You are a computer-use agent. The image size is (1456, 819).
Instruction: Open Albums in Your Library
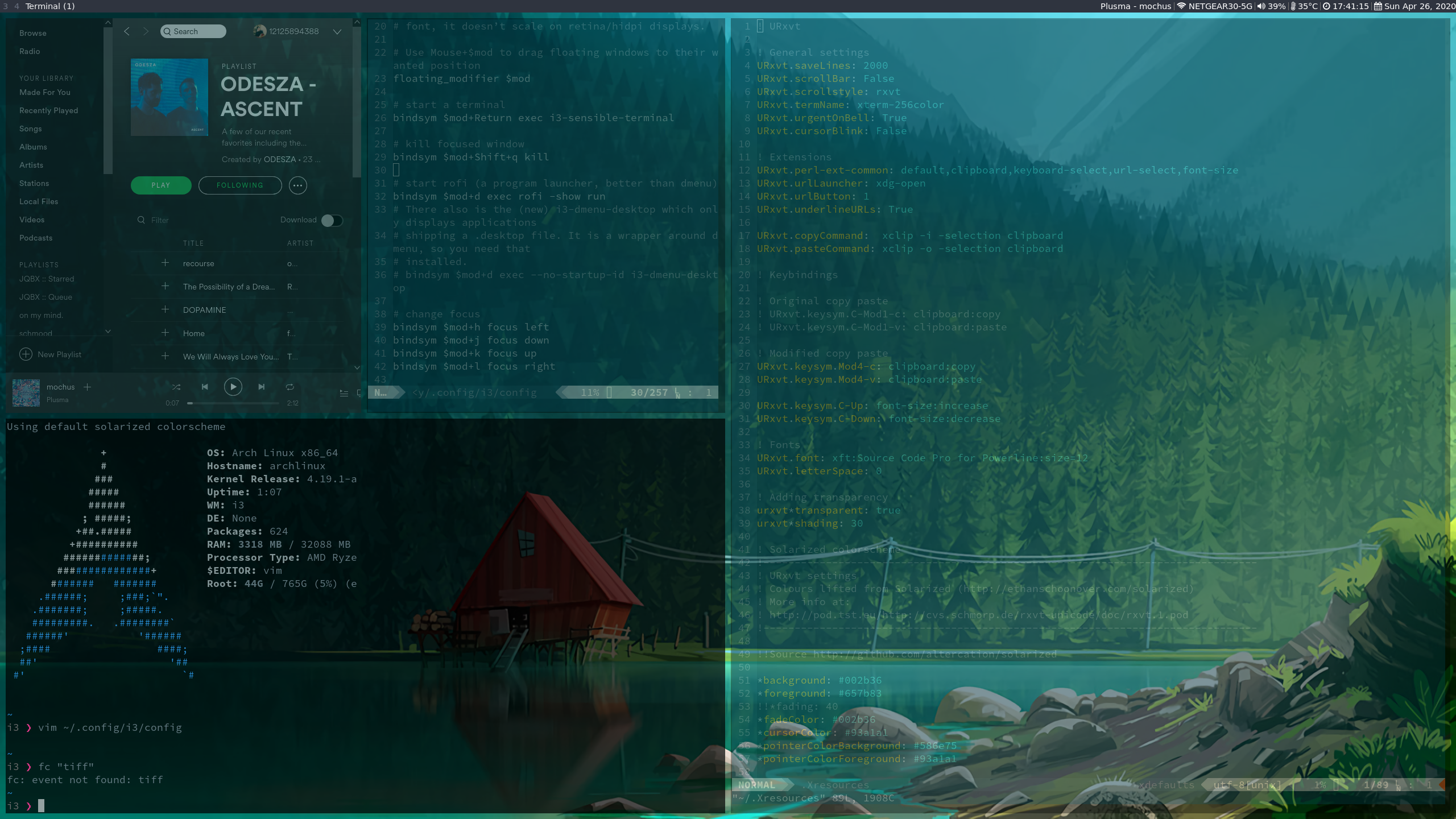click(33, 147)
